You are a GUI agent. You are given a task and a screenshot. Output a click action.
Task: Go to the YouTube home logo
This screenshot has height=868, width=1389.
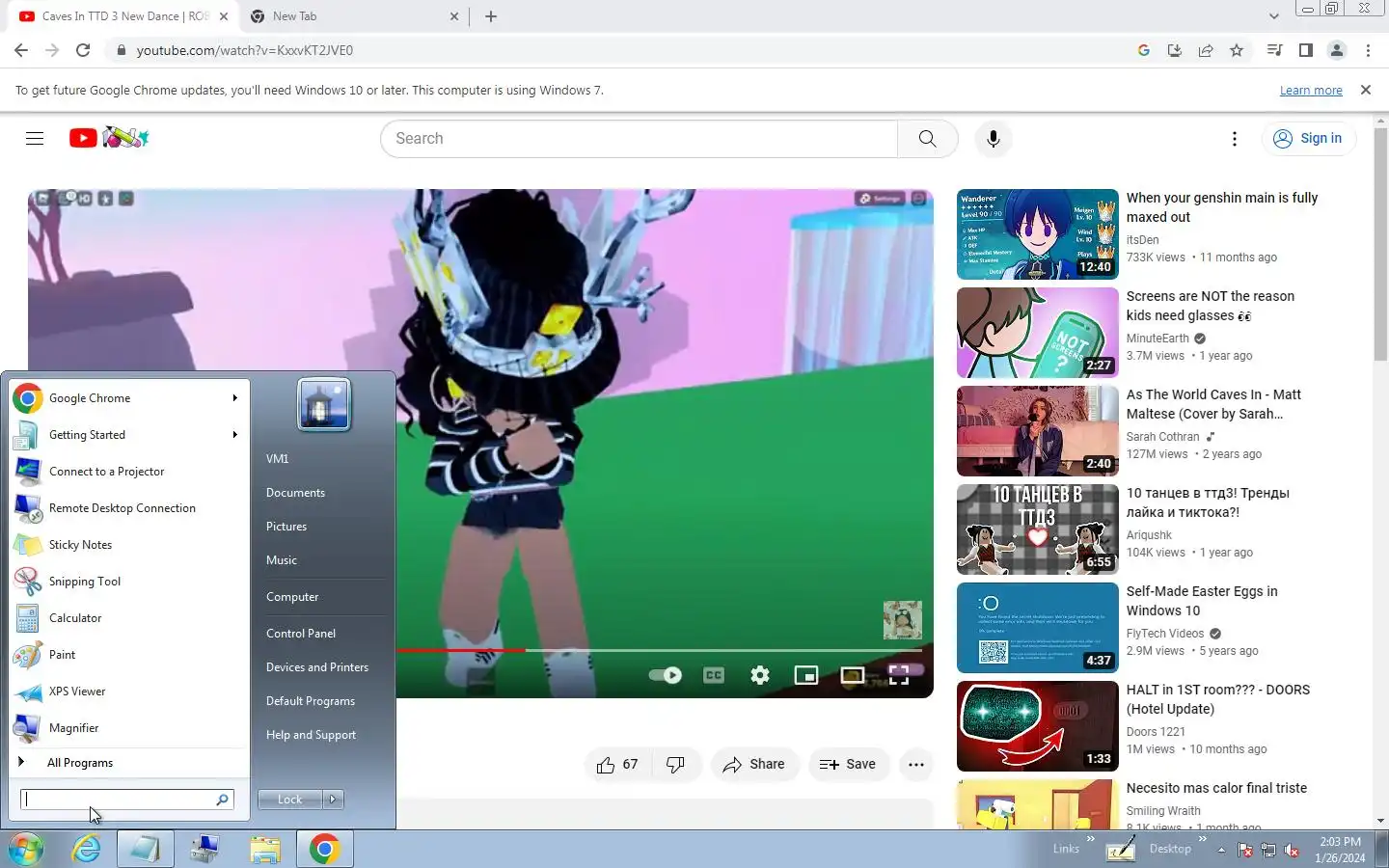coord(109,138)
